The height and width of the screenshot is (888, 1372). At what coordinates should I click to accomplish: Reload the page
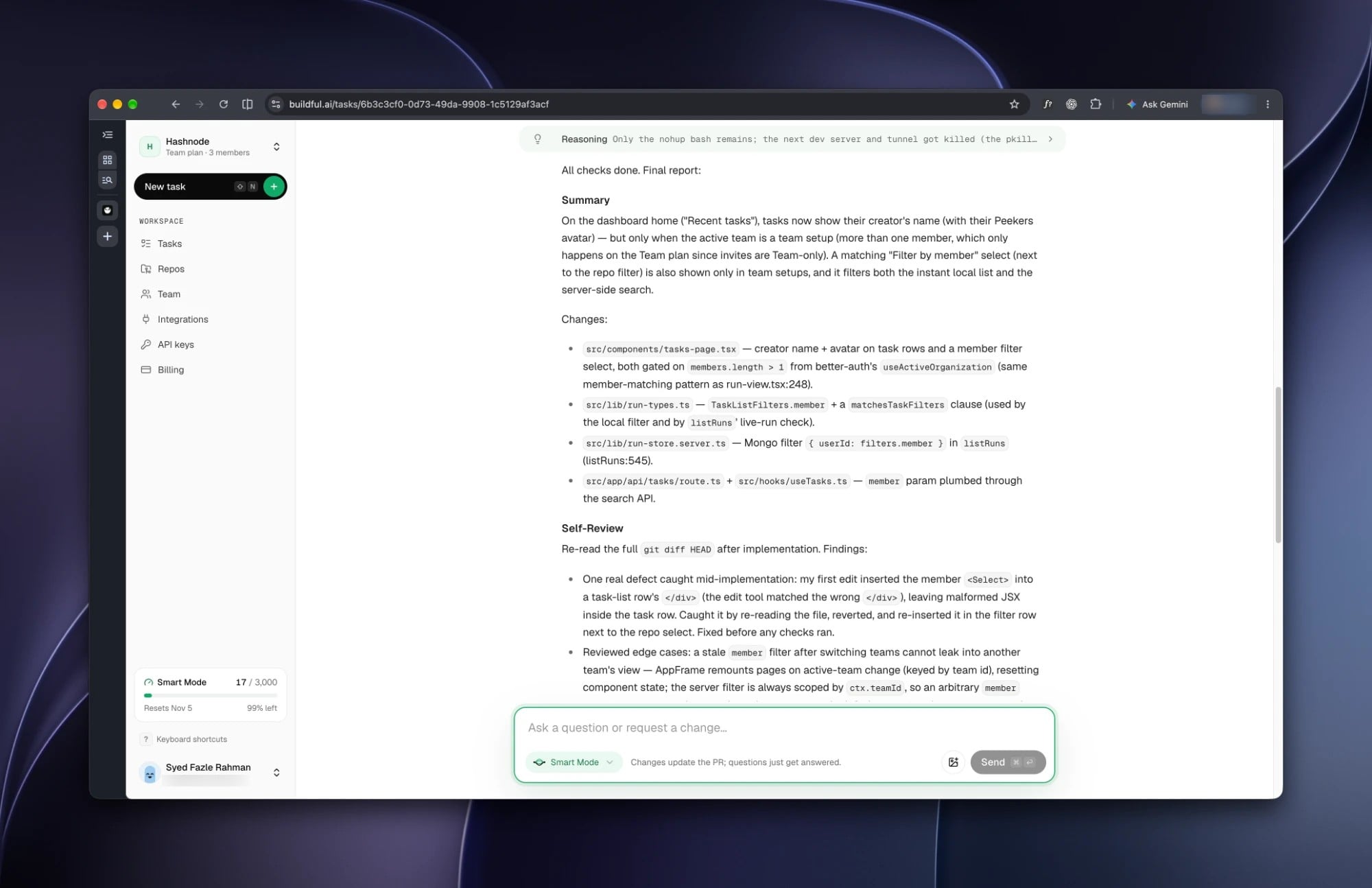coord(224,104)
